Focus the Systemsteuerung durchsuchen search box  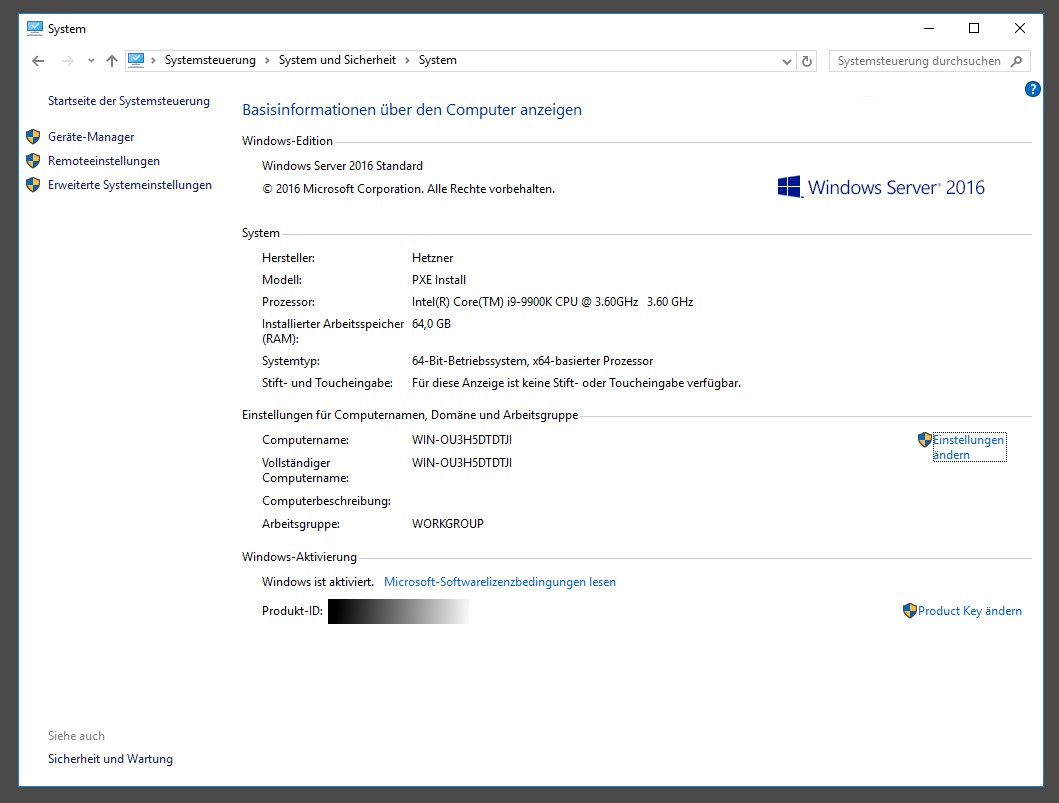click(x=929, y=61)
